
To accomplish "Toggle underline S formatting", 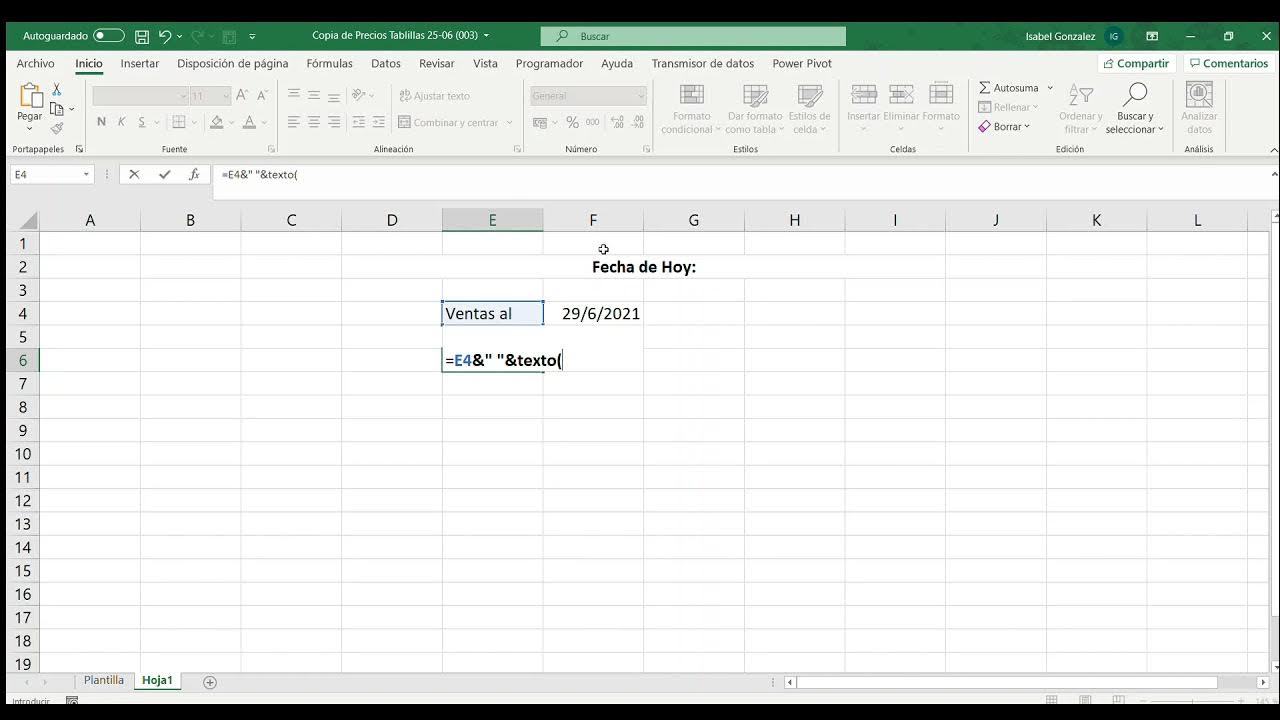I will point(142,122).
